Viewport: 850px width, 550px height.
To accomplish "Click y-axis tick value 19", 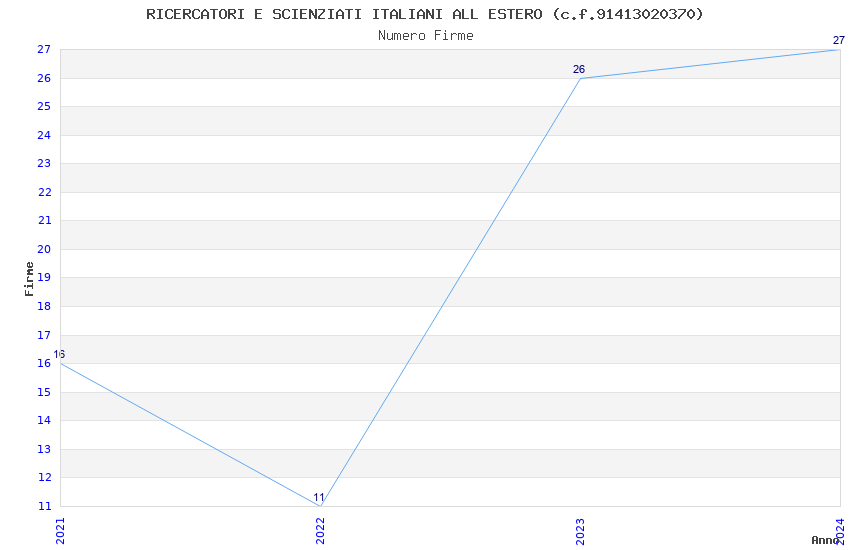I will [44, 277].
